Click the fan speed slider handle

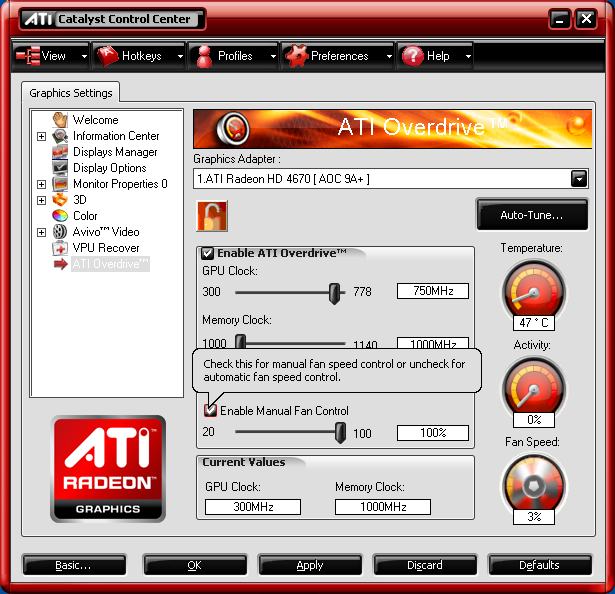340,433
